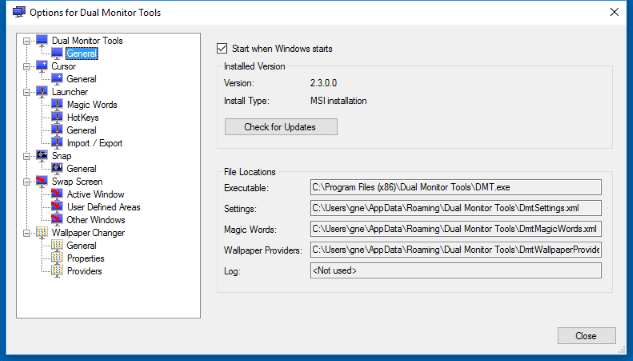Open Wallpaper Changer General label
Screen dimensions: 633x361
pyautogui.click(x=82, y=246)
